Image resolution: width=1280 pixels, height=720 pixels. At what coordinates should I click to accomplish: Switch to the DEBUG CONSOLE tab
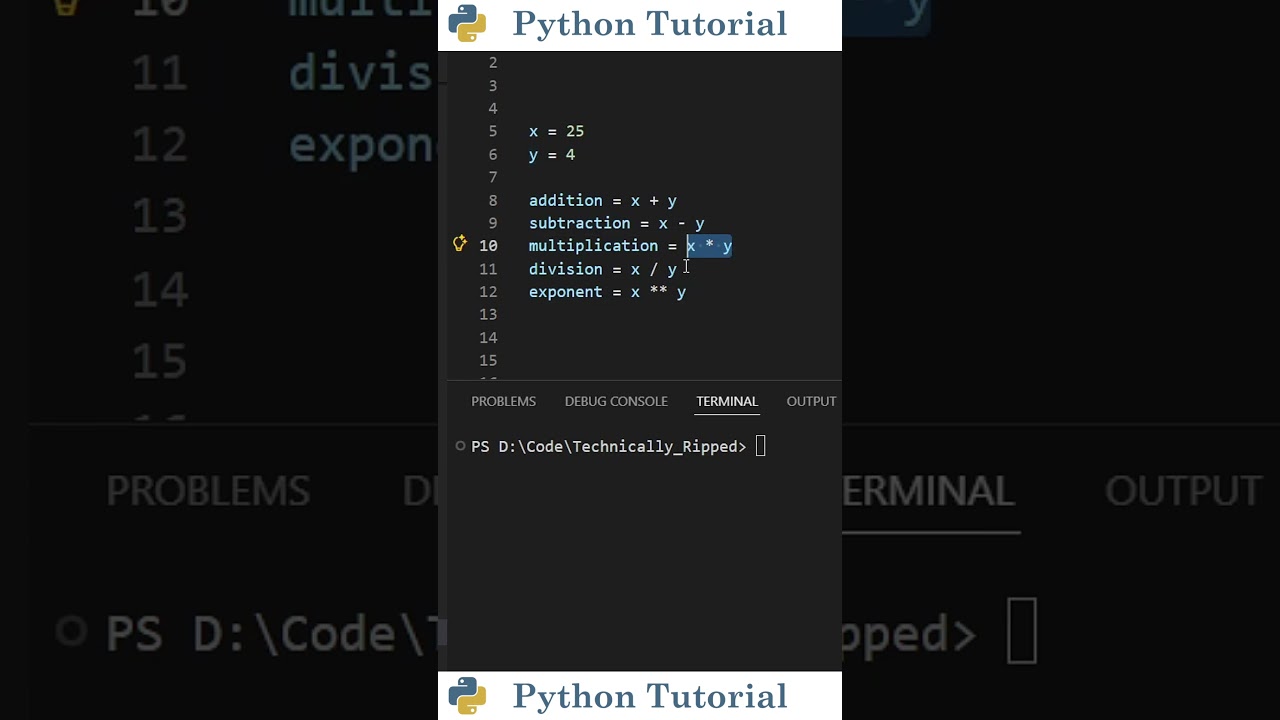point(616,401)
